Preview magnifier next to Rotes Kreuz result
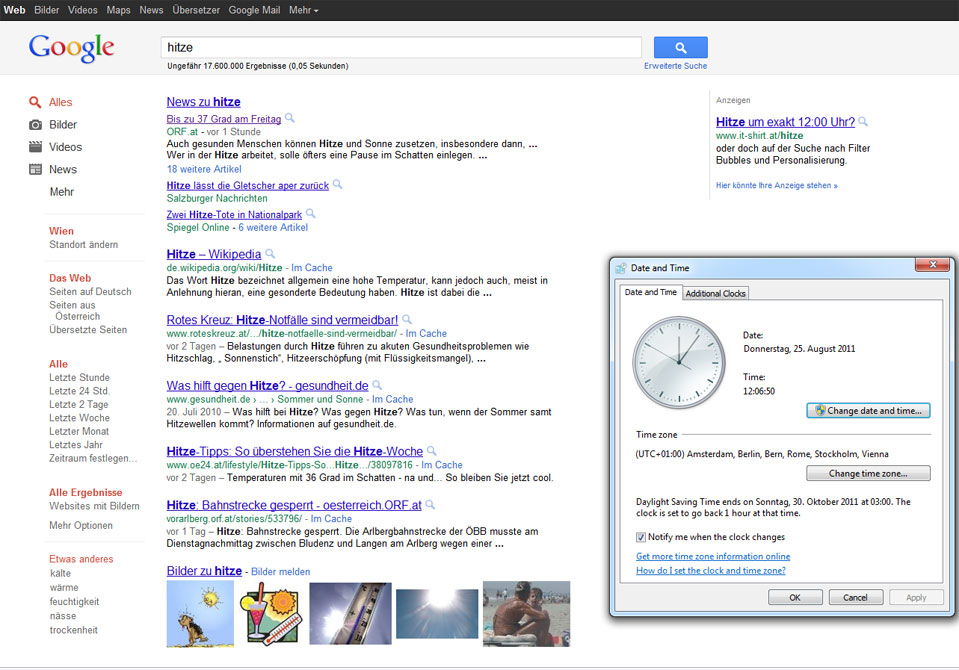This screenshot has width=959, height=670. [x=407, y=319]
